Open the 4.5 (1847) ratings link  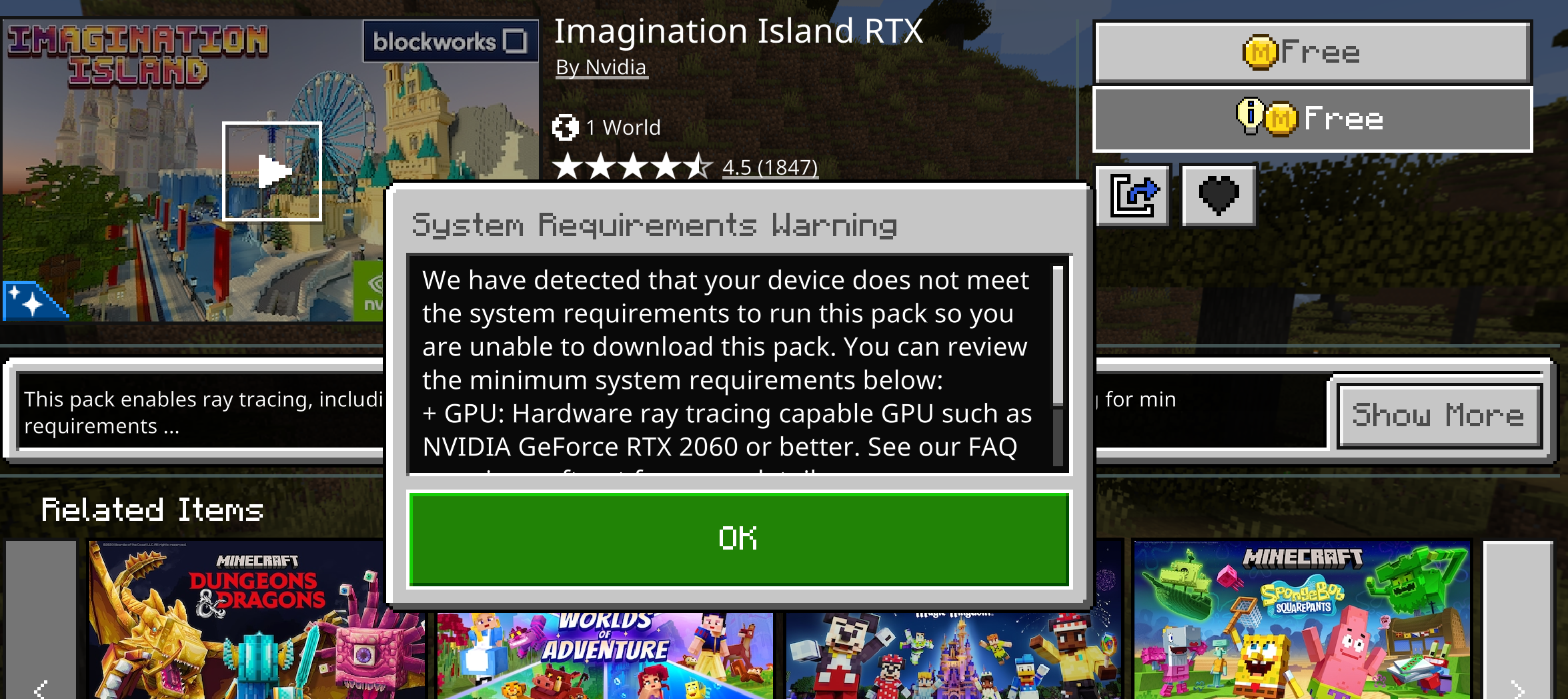pos(770,167)
